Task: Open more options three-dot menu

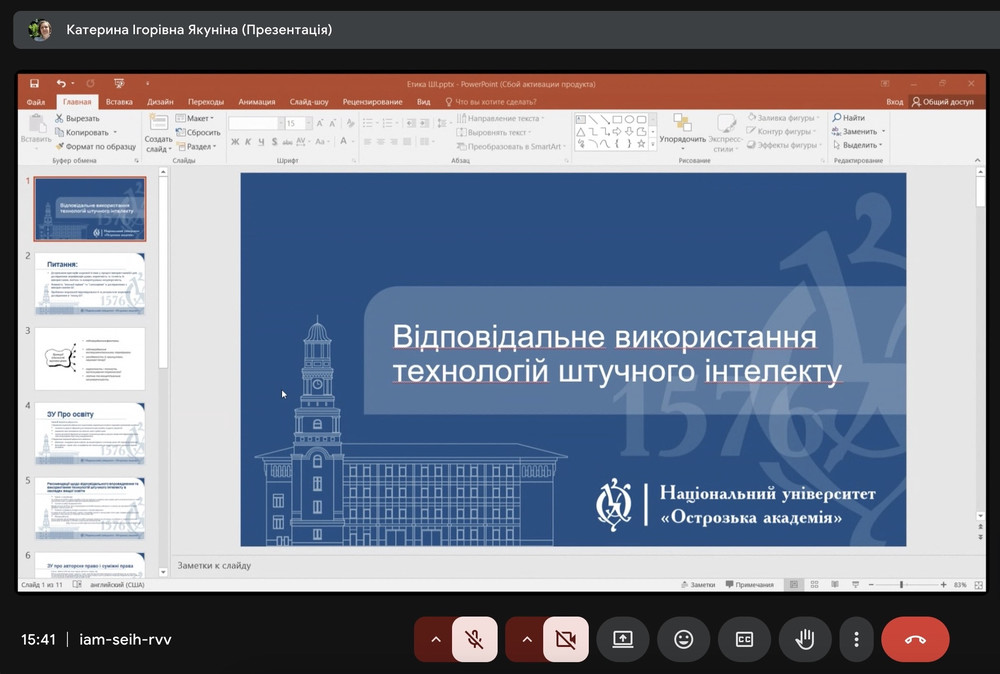Action: (x=856, y=639)
